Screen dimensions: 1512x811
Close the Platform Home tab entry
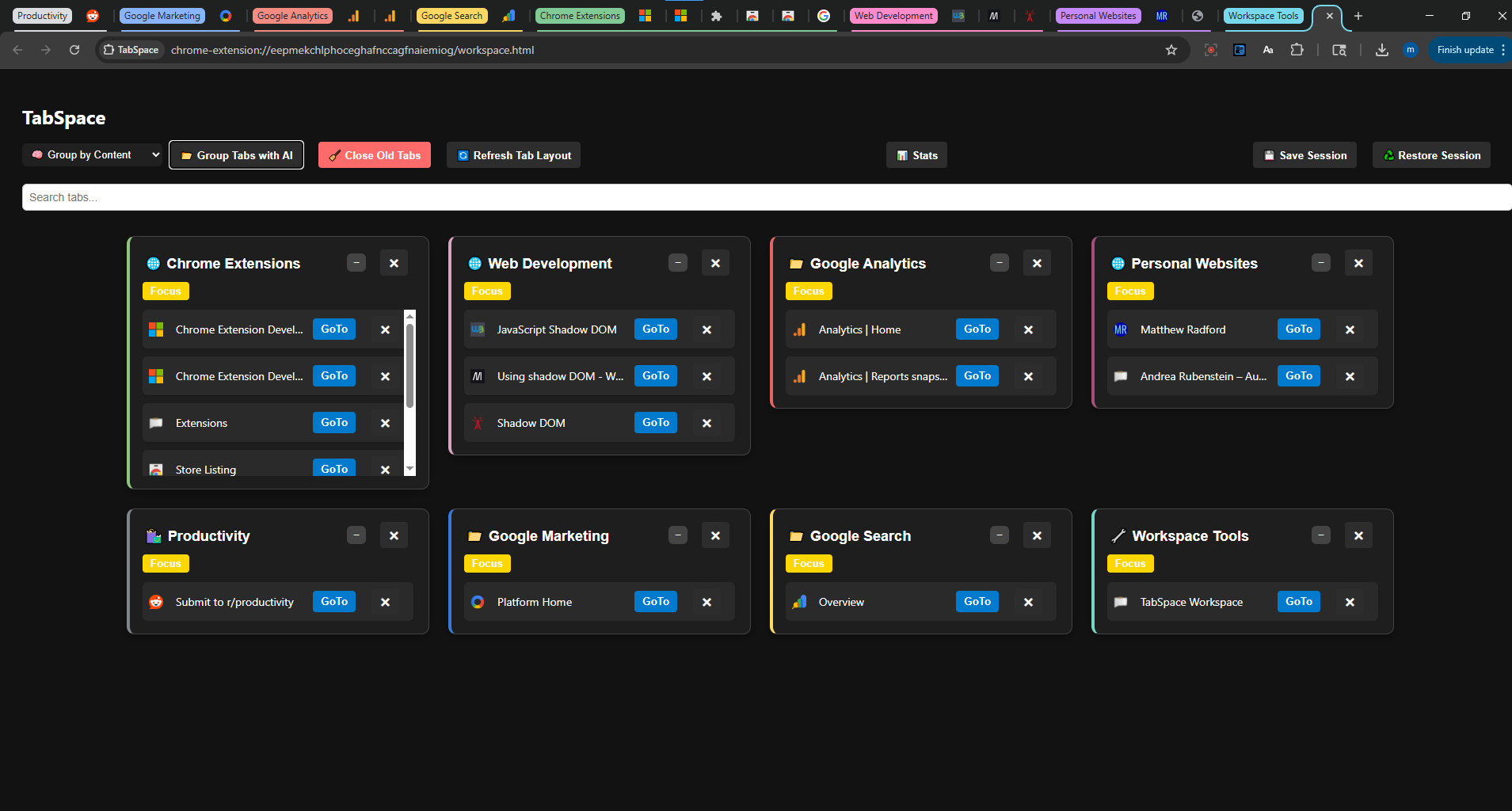coord(706,602)
